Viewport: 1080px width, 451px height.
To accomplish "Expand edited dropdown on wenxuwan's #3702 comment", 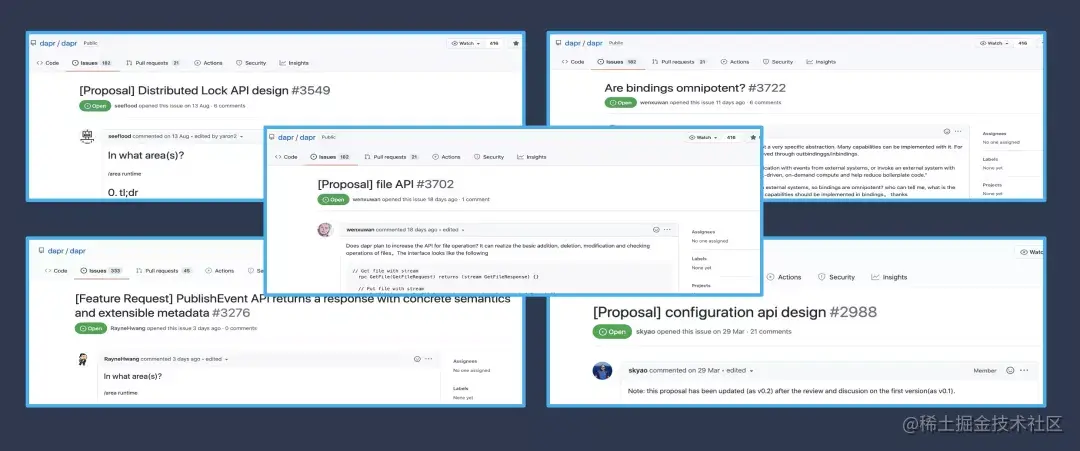I will click(x=463, y=229).
